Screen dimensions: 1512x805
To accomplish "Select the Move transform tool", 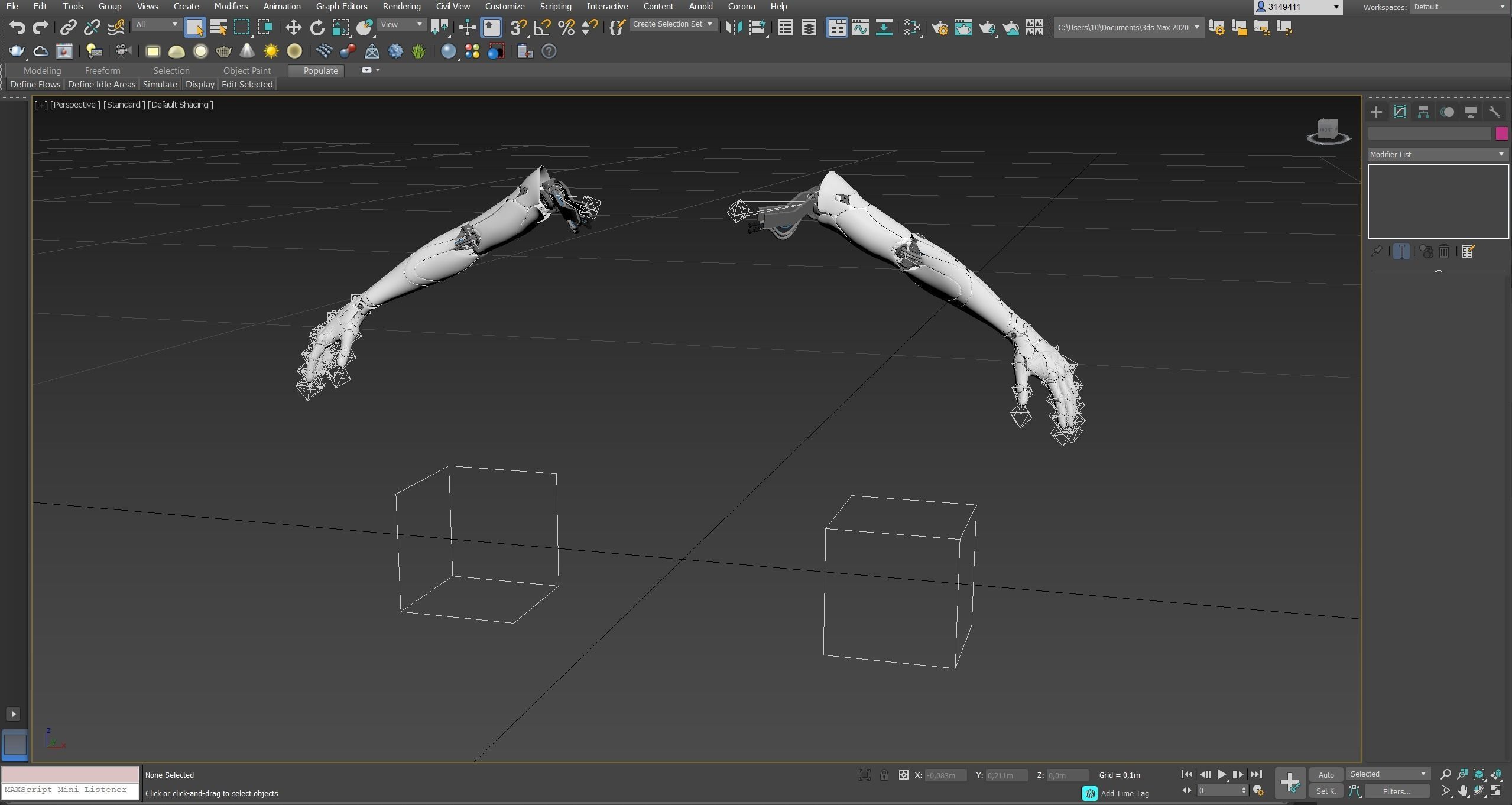I will pos(293,27).
